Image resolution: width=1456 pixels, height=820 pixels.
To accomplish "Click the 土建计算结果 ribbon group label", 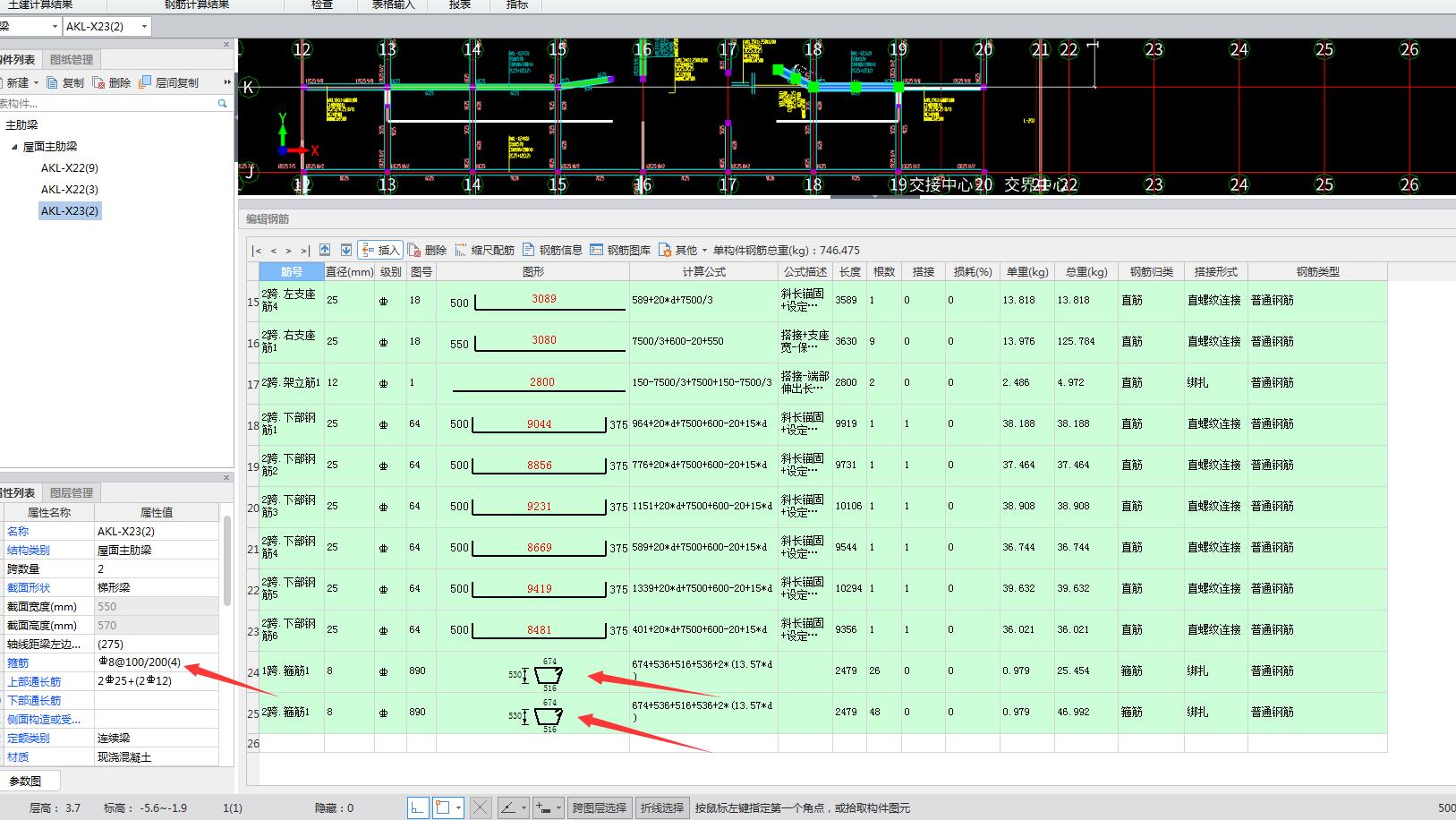I will 39,4.
